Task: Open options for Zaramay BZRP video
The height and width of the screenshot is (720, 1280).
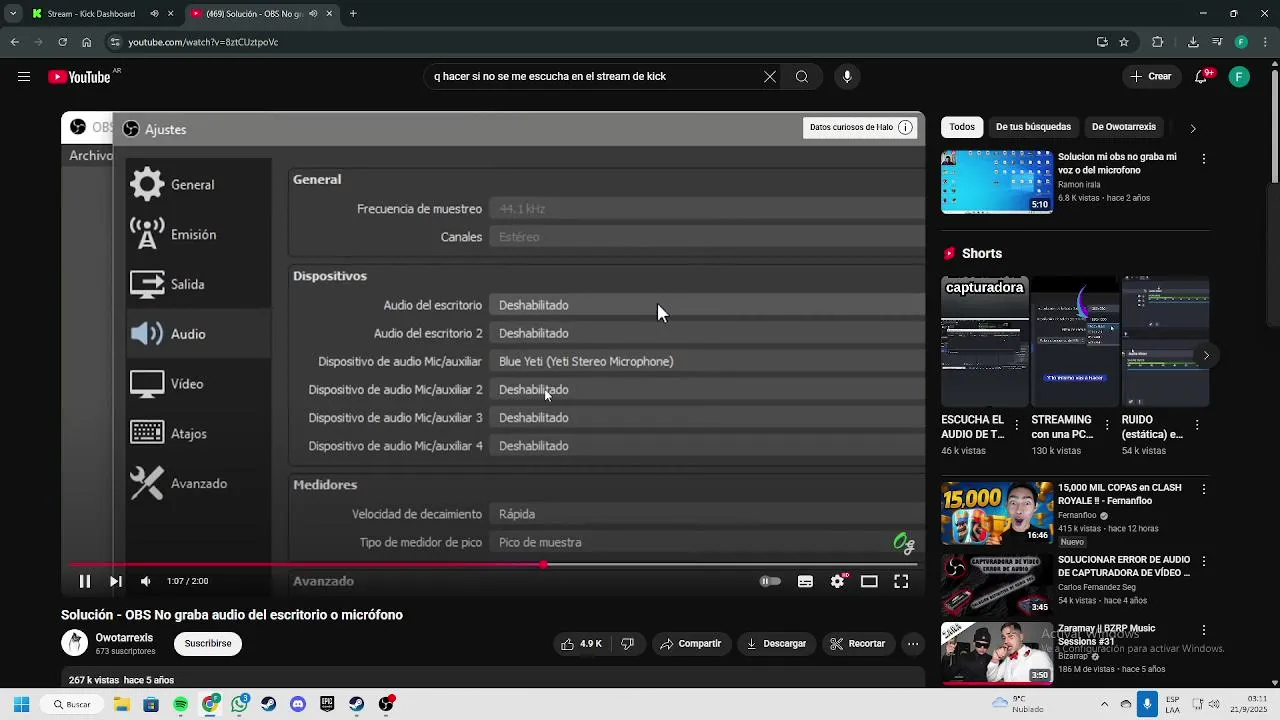Action: pyautogui.click(x=1204, y=631)
